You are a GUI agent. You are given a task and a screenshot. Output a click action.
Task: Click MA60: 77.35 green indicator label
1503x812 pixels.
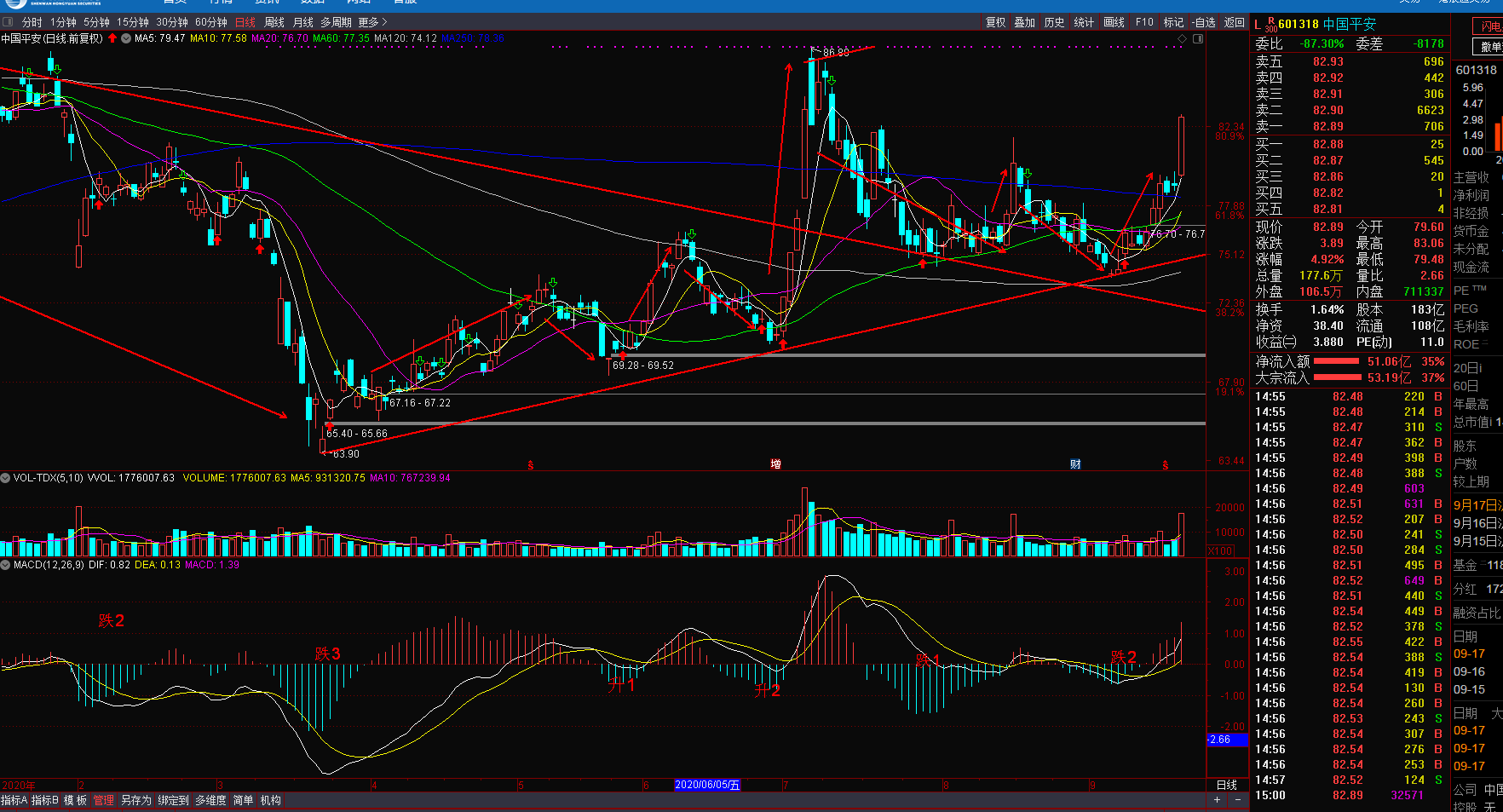pyautogui.click(x=342, y=38)
